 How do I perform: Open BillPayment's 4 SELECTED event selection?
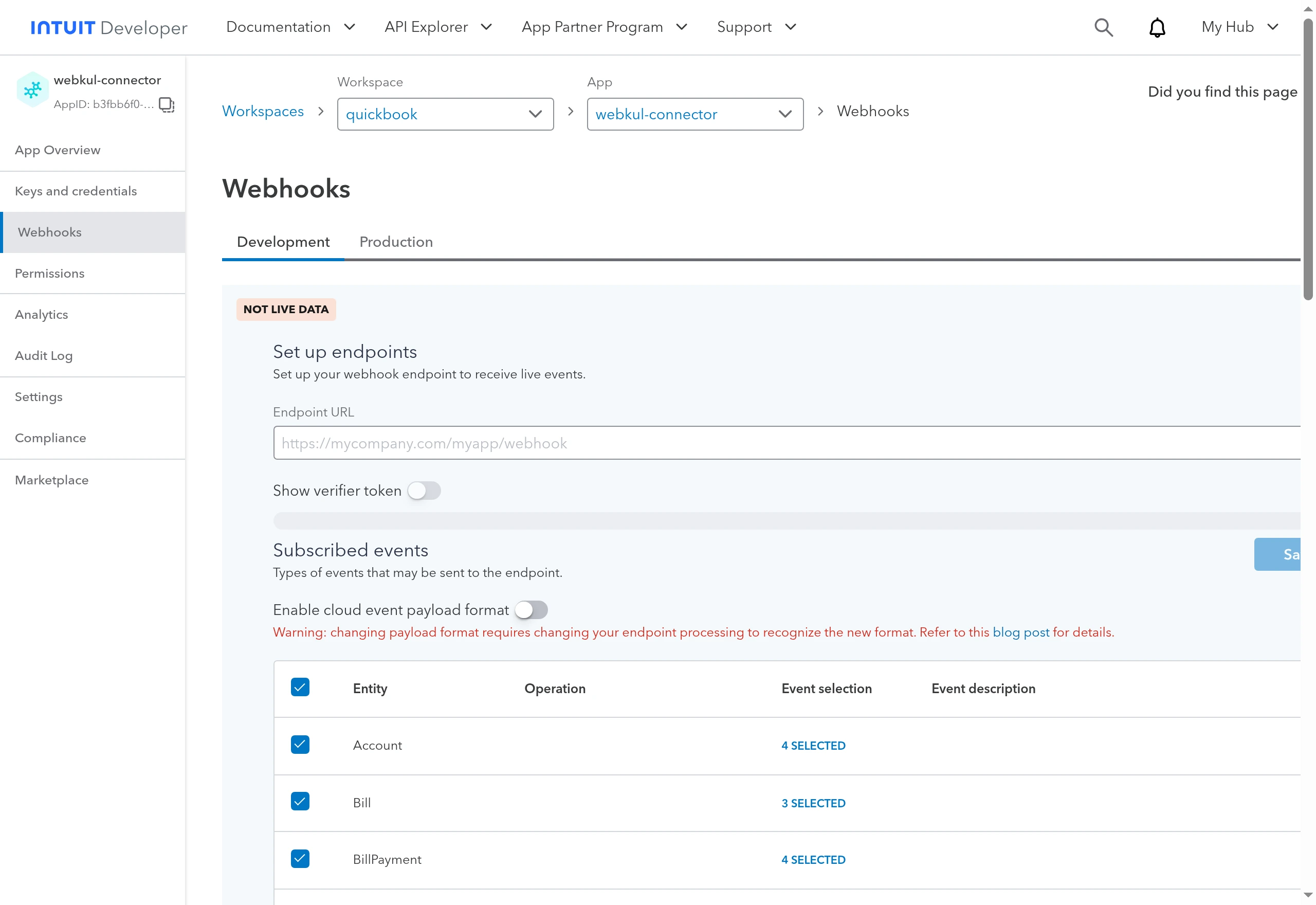(813, 860)
